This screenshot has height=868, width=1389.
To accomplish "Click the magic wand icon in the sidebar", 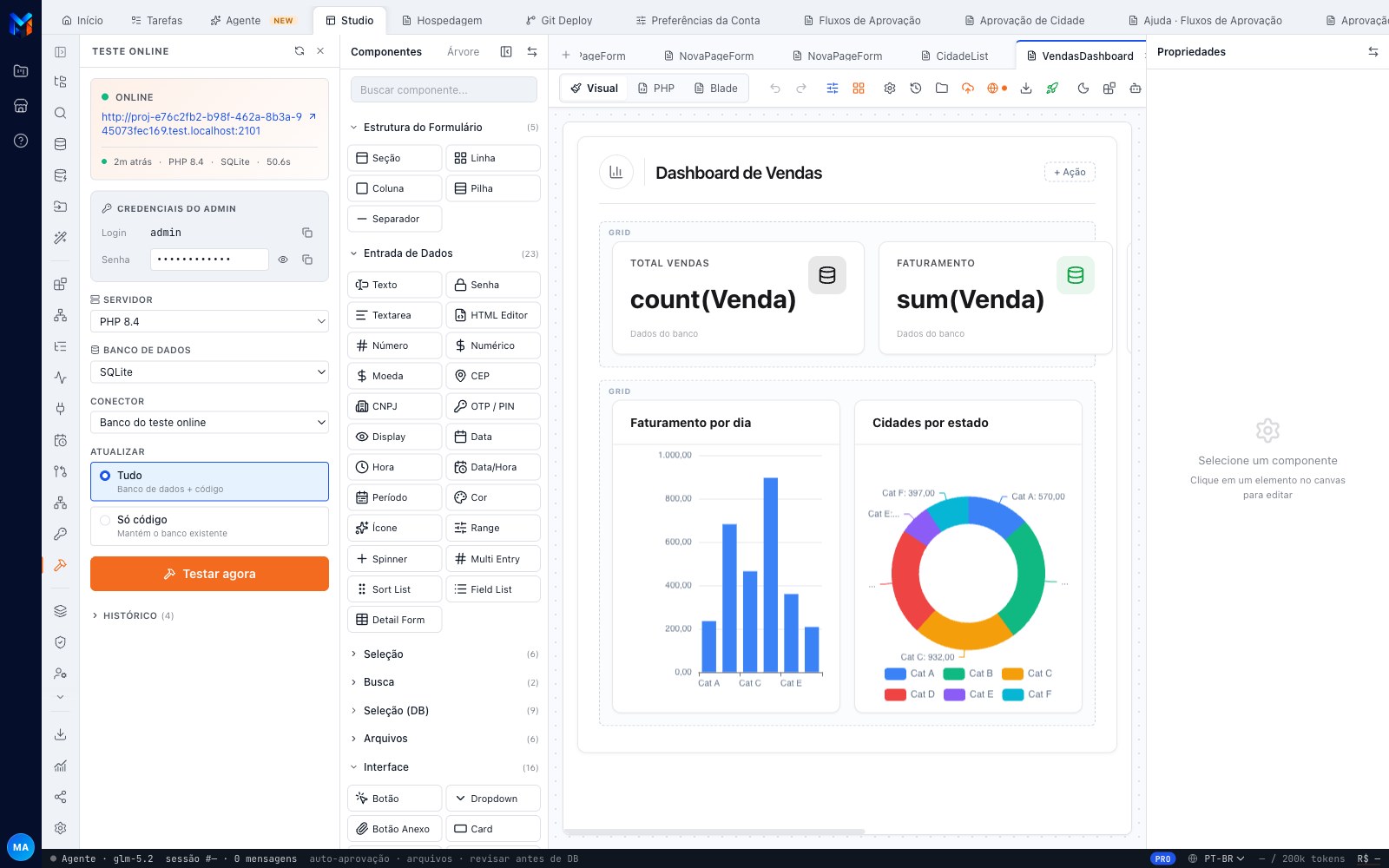I will pyautogui.click(x=60, y=237).
